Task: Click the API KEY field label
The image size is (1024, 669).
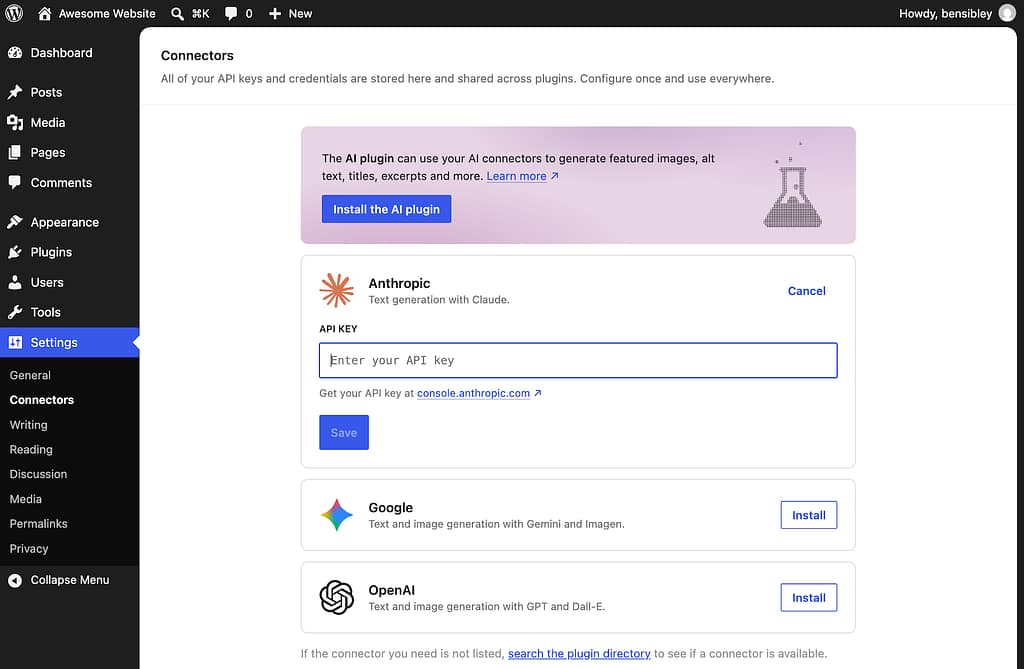Action: (x=338, y=329)
